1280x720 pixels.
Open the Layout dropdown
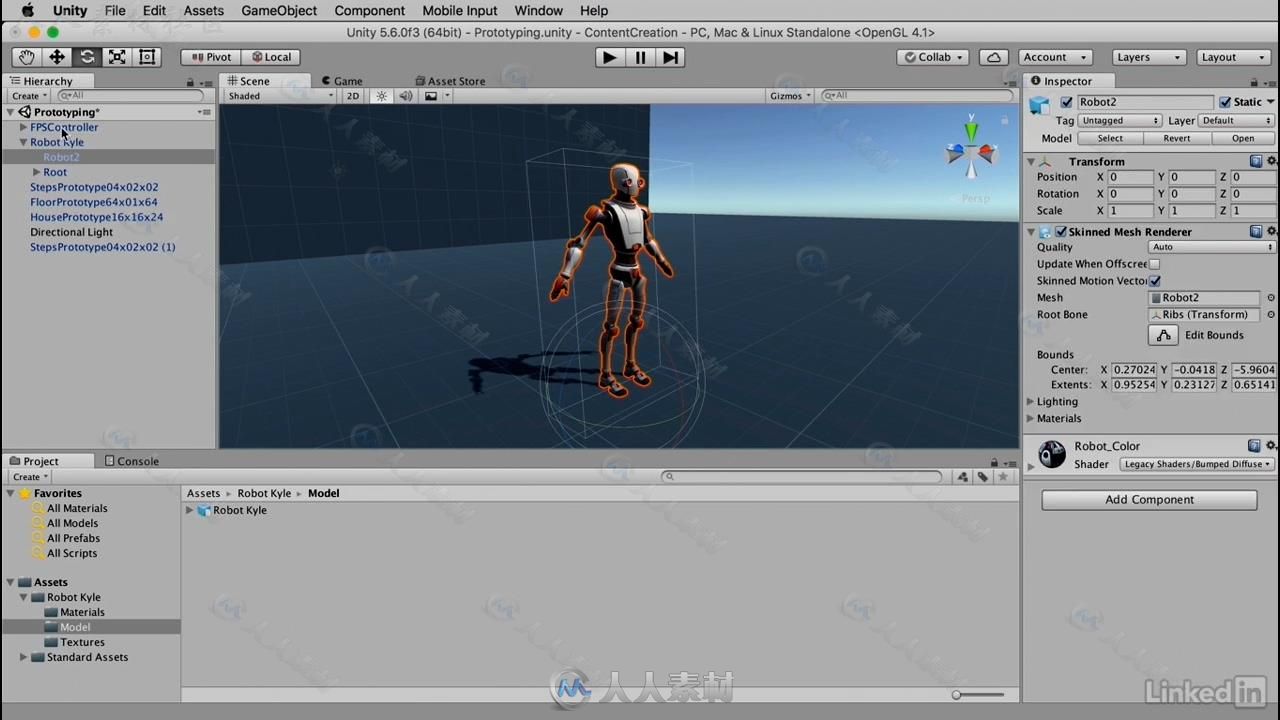1232,57
